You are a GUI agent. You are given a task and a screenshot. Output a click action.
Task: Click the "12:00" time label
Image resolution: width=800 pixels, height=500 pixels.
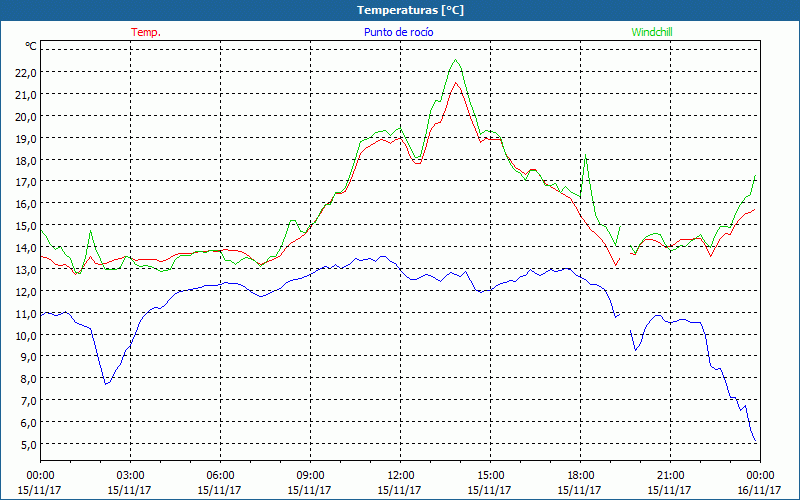[x=401, y=476]
